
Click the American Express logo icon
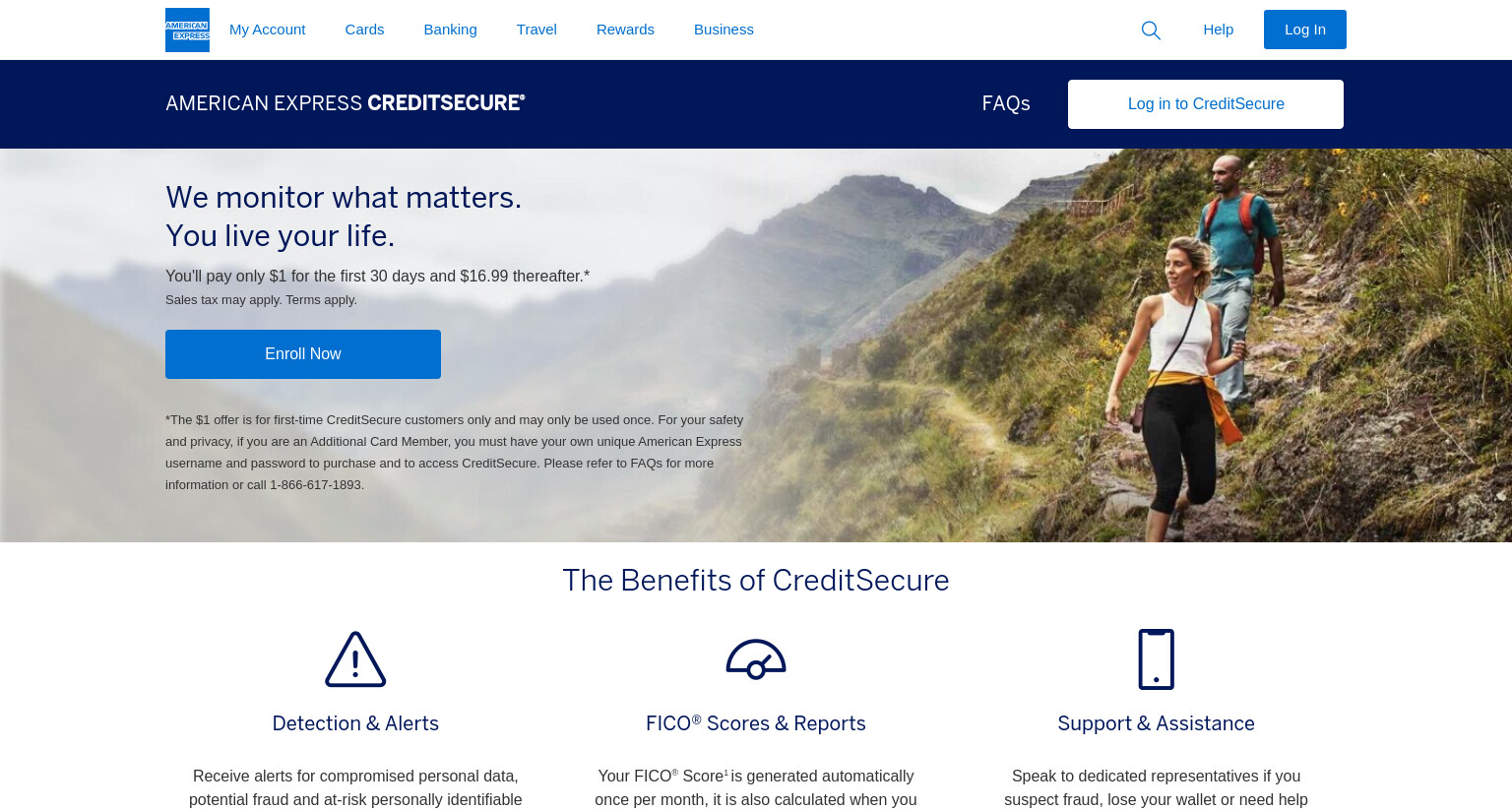click(x=187, y=30)
